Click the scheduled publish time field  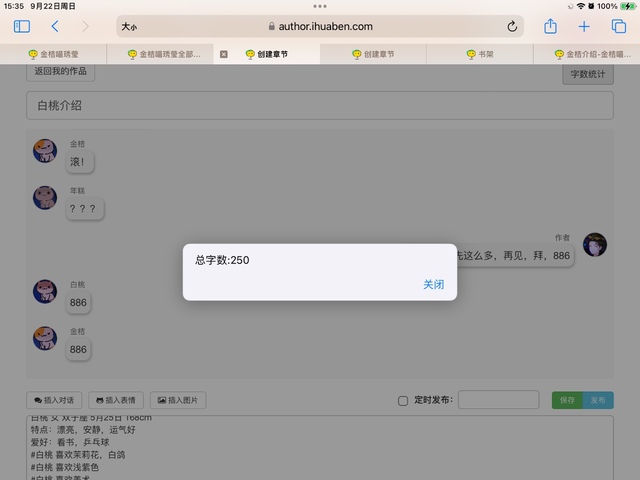tap(499, 400)
